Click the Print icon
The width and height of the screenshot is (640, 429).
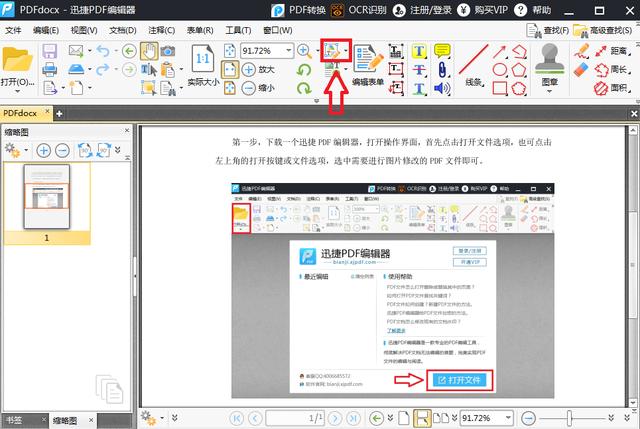49,69
